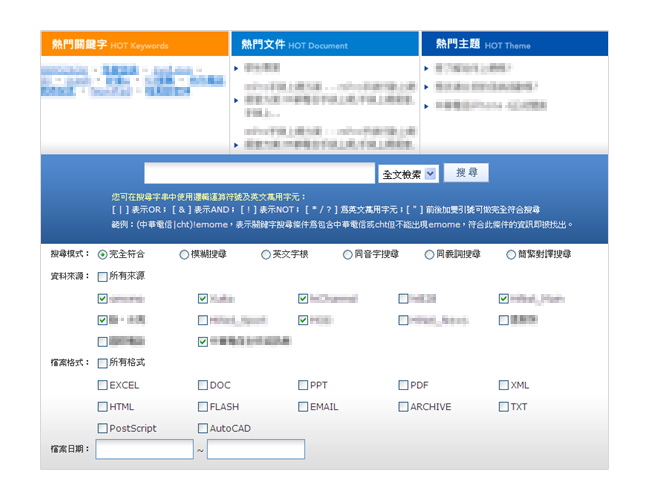This screenshot has height=500, width=650.
Task: Tick the EXCEL file format checkbox
Action: click(x=103, y=385)
